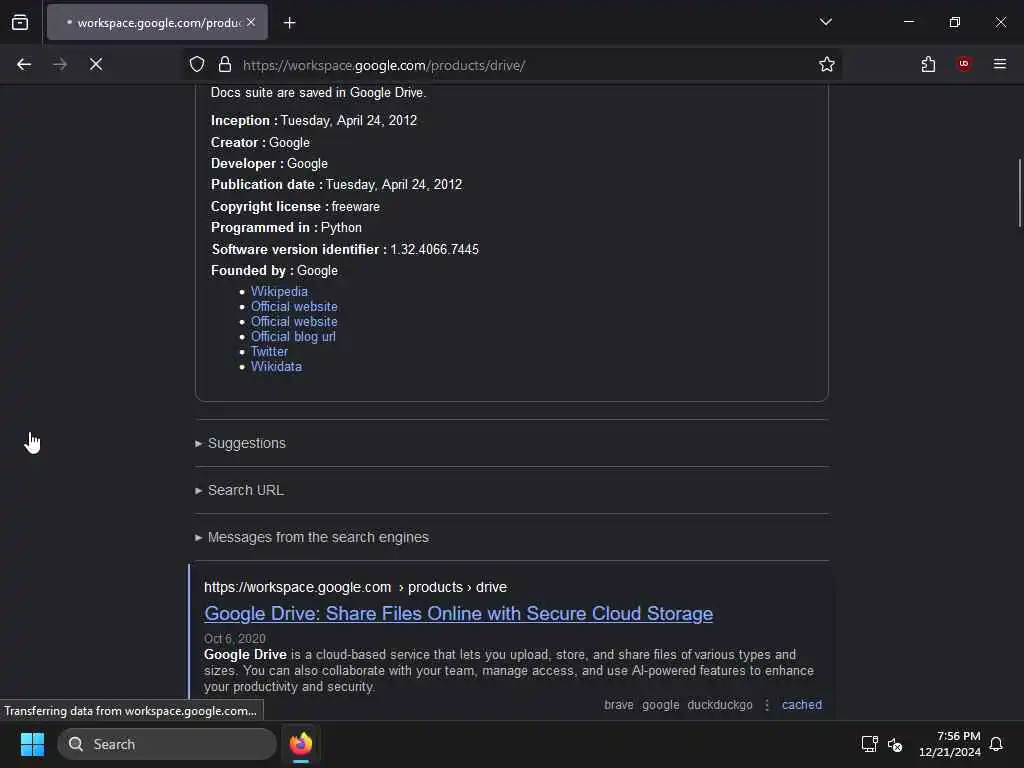Open the Extensions puzzle icon
Image resolution: width=1024 pixels, height=768 pixels.
coord(928,64)
